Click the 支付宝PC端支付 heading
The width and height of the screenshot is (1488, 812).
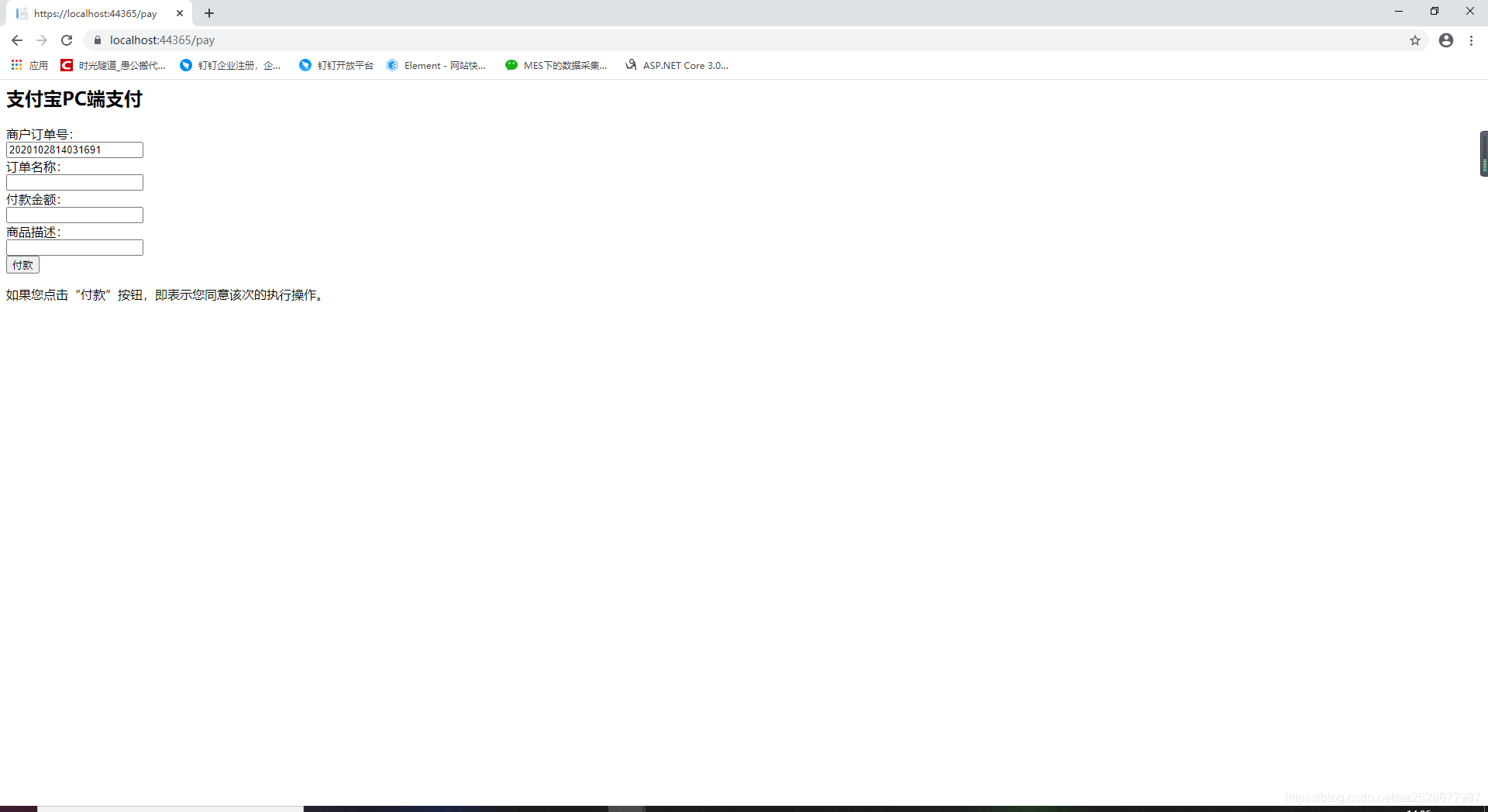click(74, 99)
